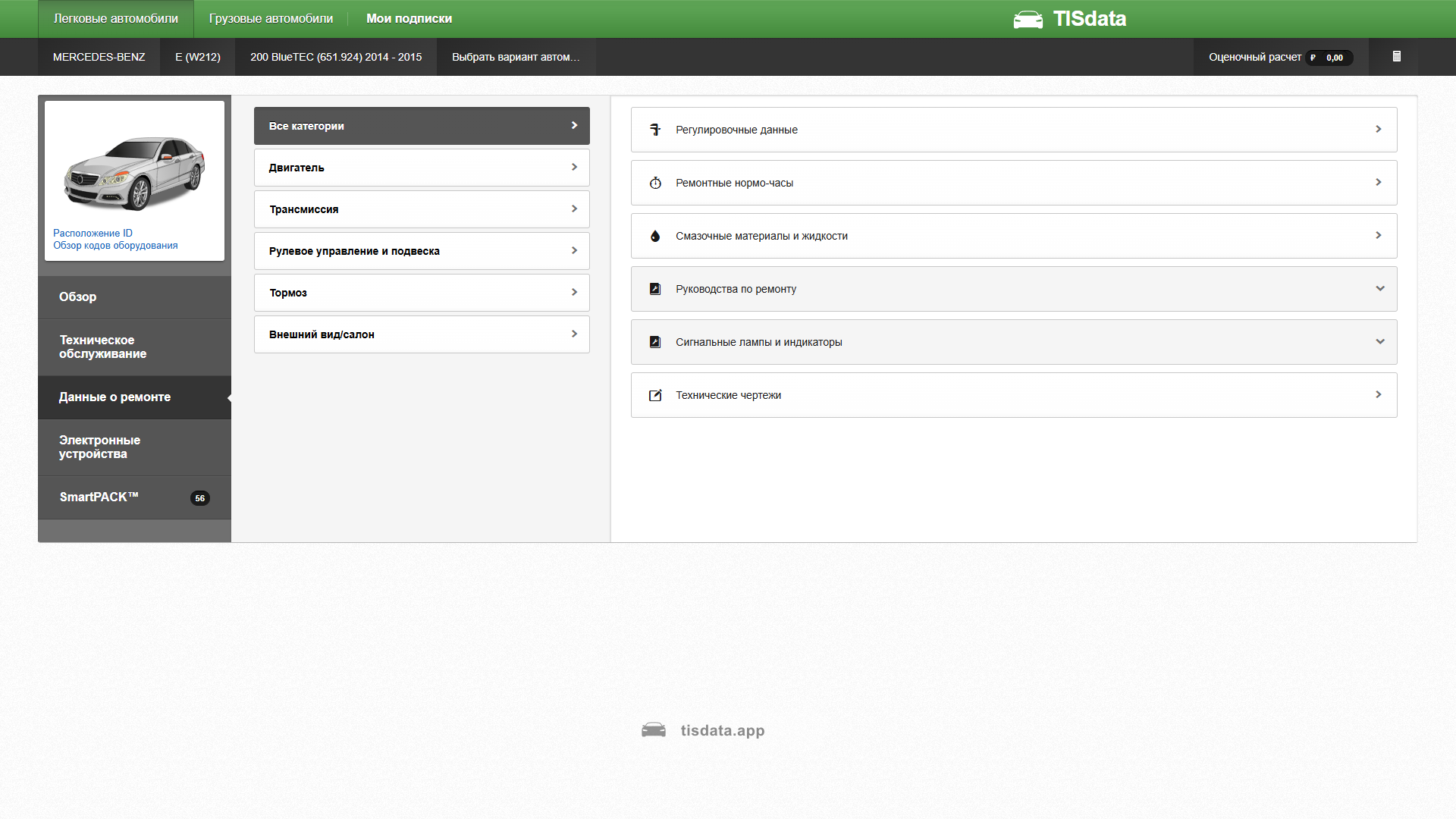Click the TISdata brand title text

[1090, 19]
